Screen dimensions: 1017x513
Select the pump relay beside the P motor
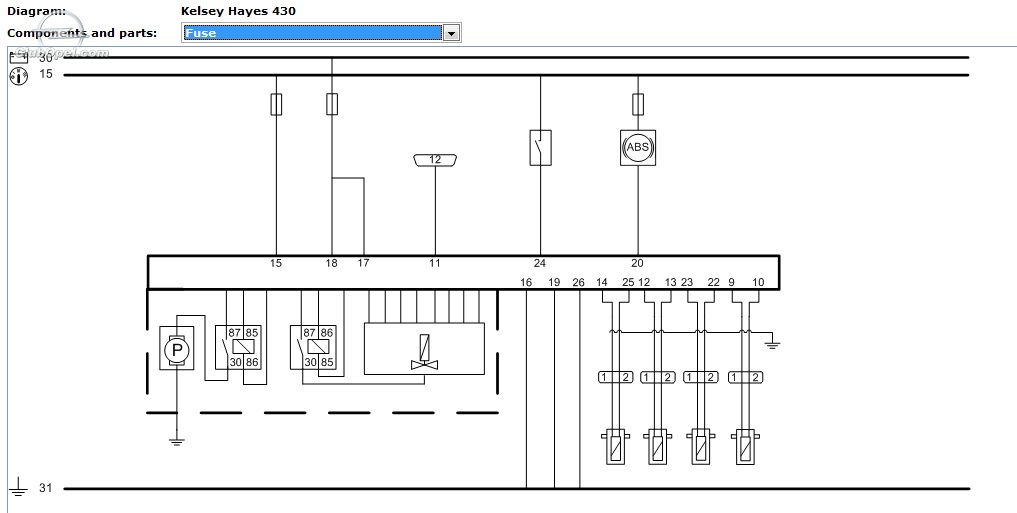tap(239, 348)
